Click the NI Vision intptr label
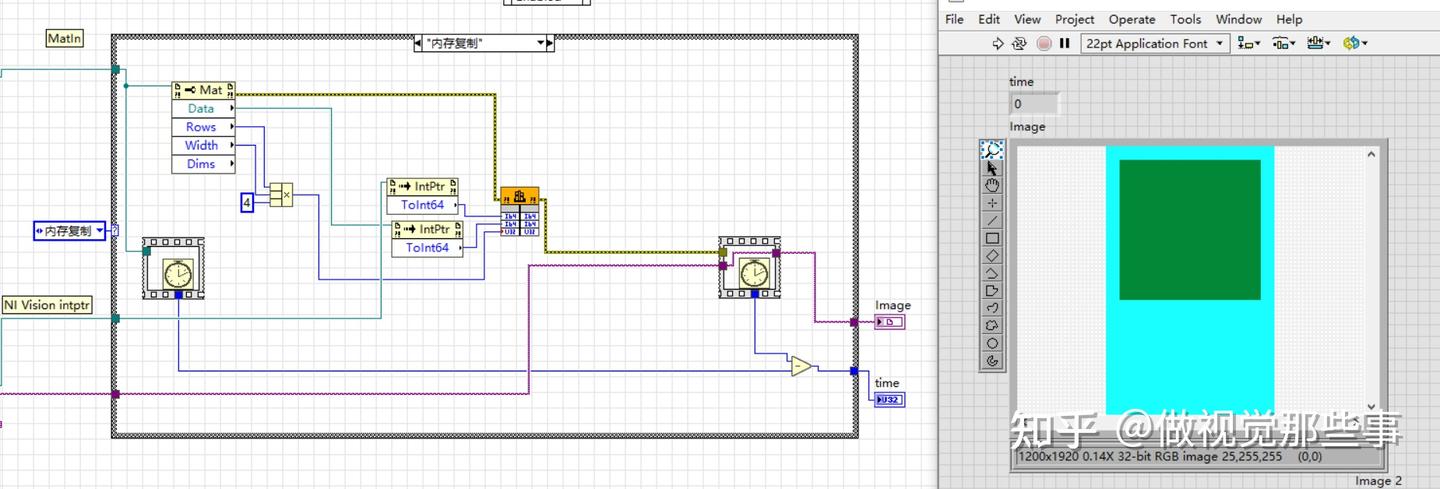 point(47,305)
